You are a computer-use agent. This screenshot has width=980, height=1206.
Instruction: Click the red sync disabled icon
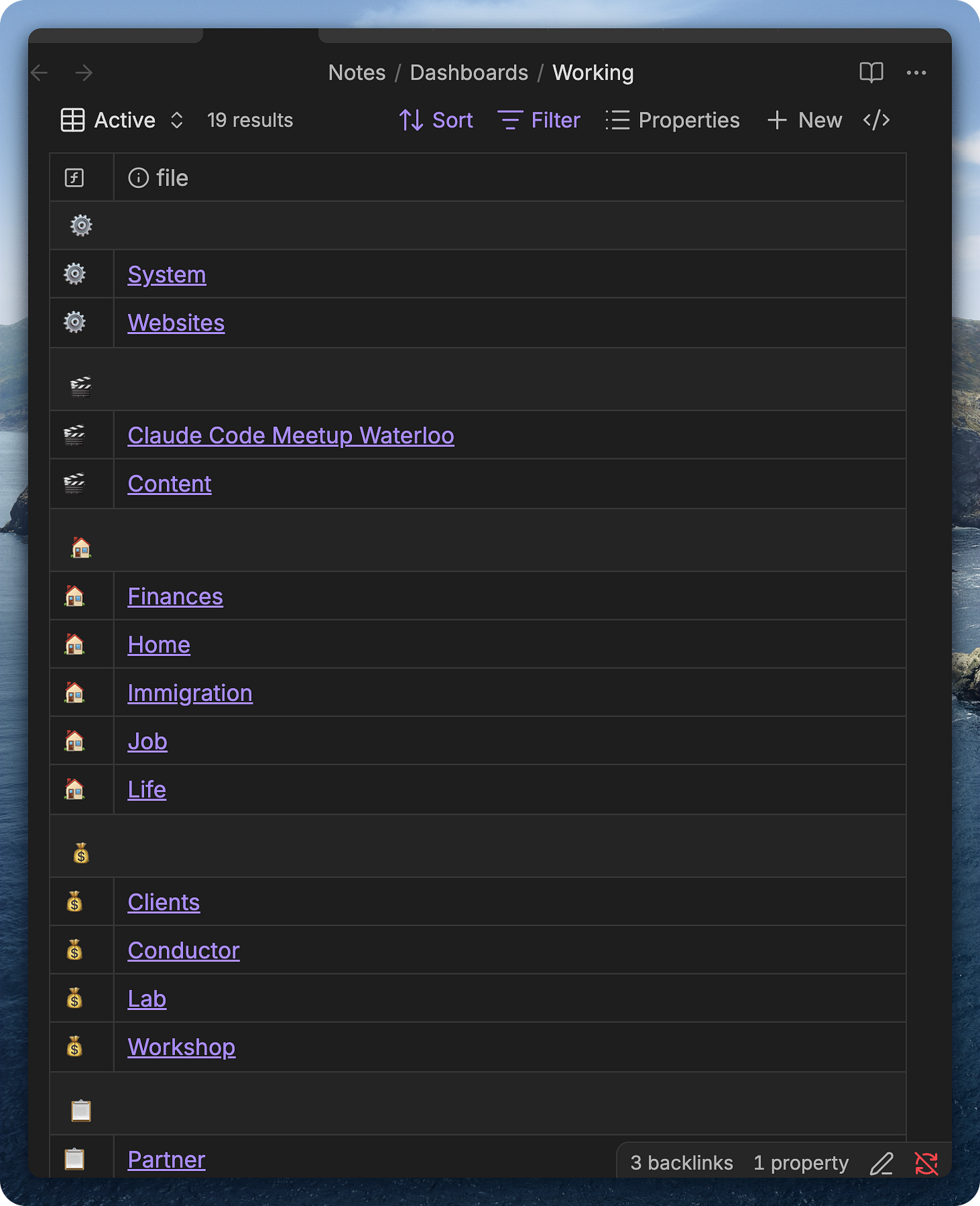coord(927,1163)
